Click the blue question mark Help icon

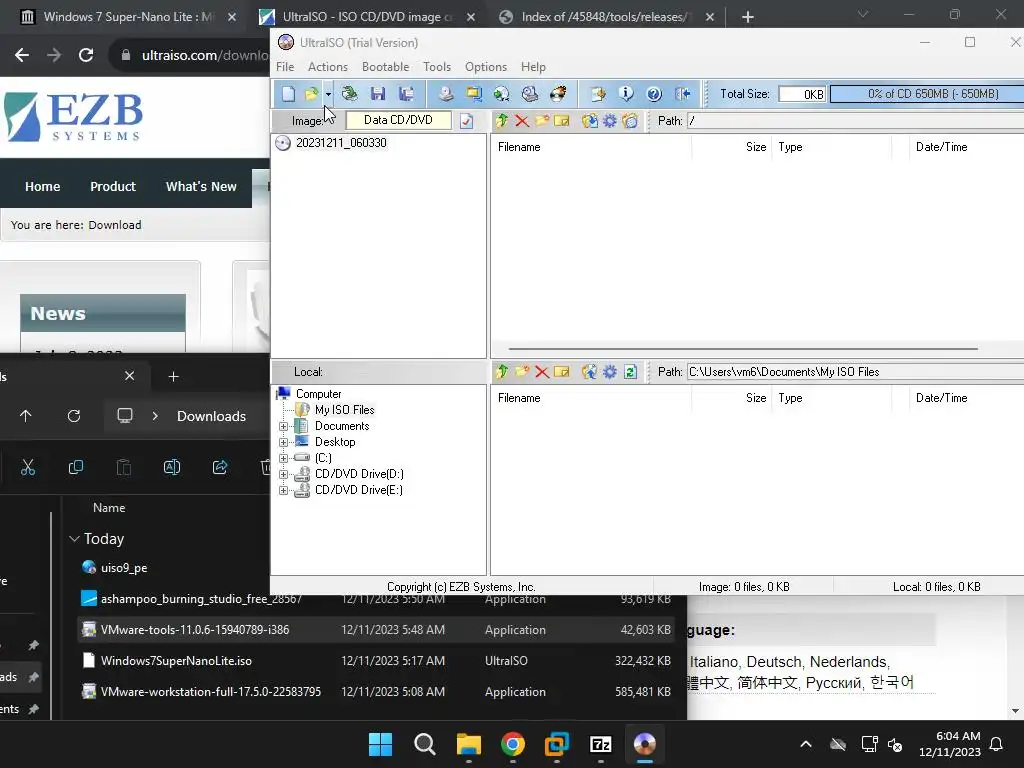[x=654, y=94]
